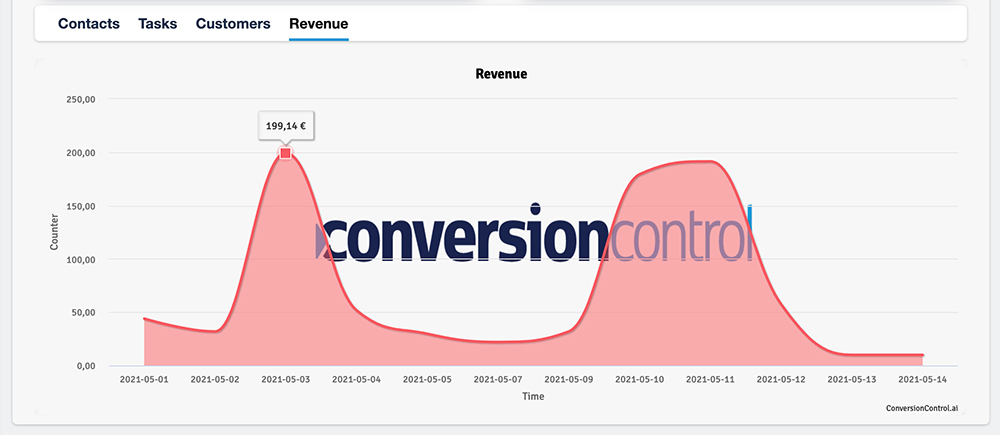1000x435 pixels.
Task: Select the 2021-05-03 date on the axis
Action: (x=286, y=380)
